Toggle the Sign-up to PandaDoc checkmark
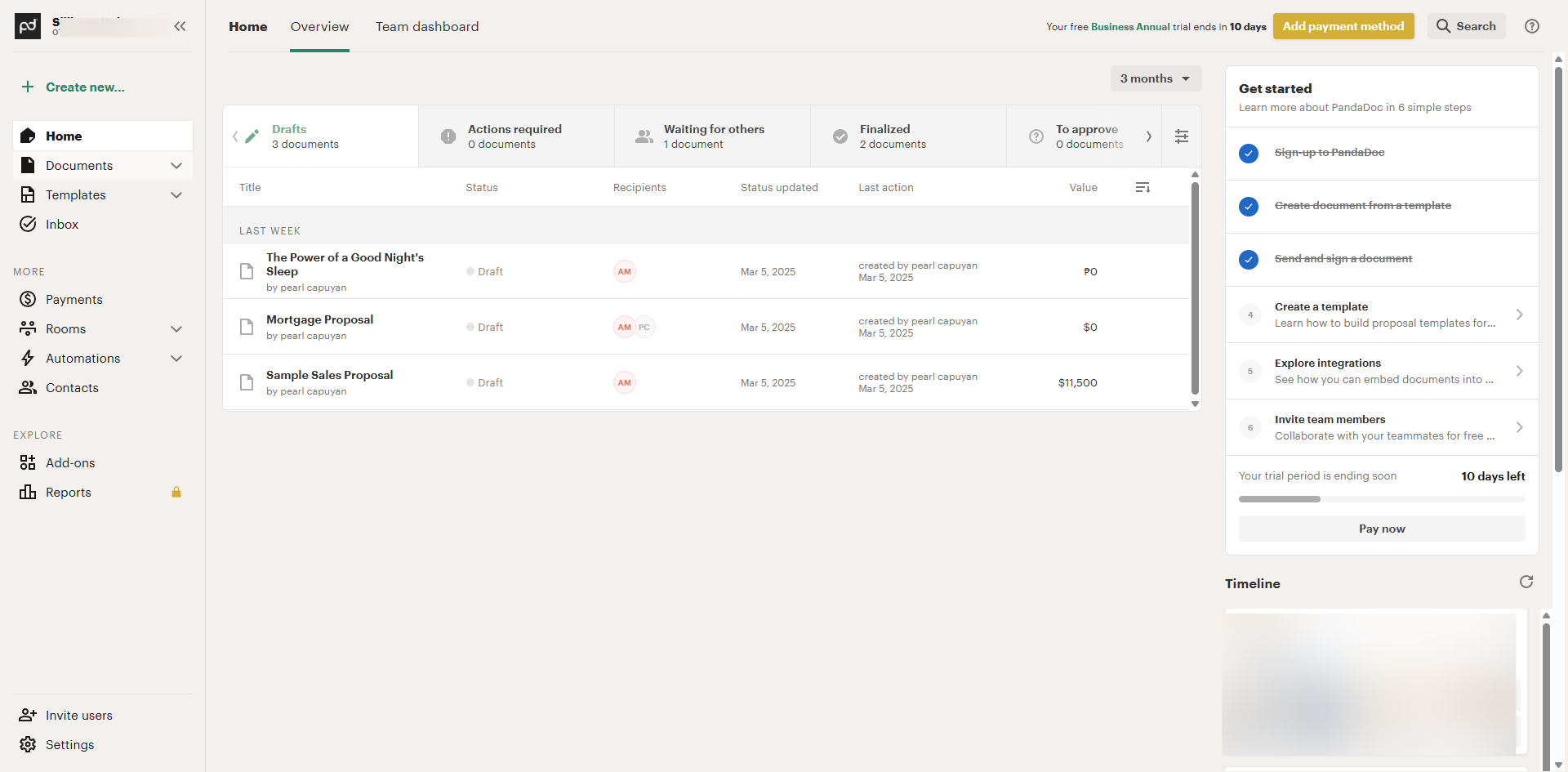 pyautogui.click(x=1249, y=153)
